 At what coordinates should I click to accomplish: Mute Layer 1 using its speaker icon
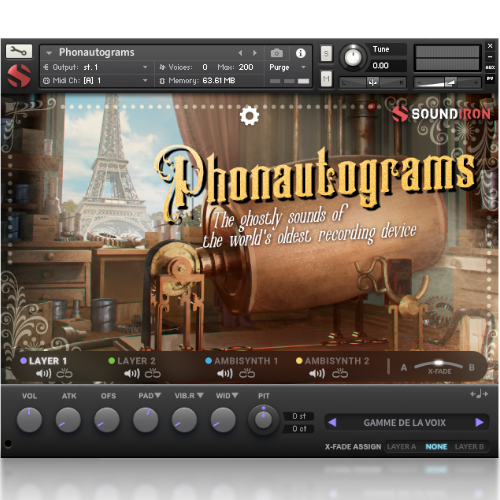(x=43, y=373)
